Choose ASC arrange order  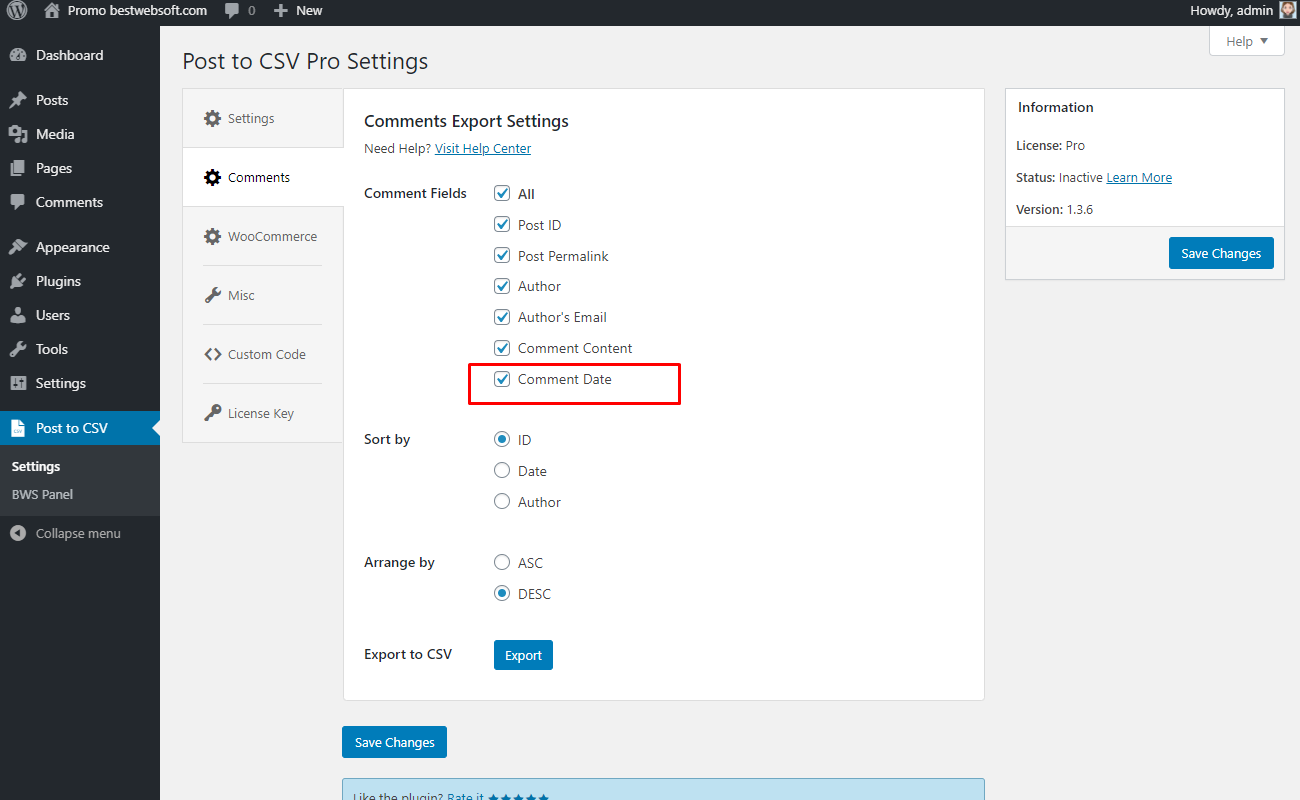502,563
